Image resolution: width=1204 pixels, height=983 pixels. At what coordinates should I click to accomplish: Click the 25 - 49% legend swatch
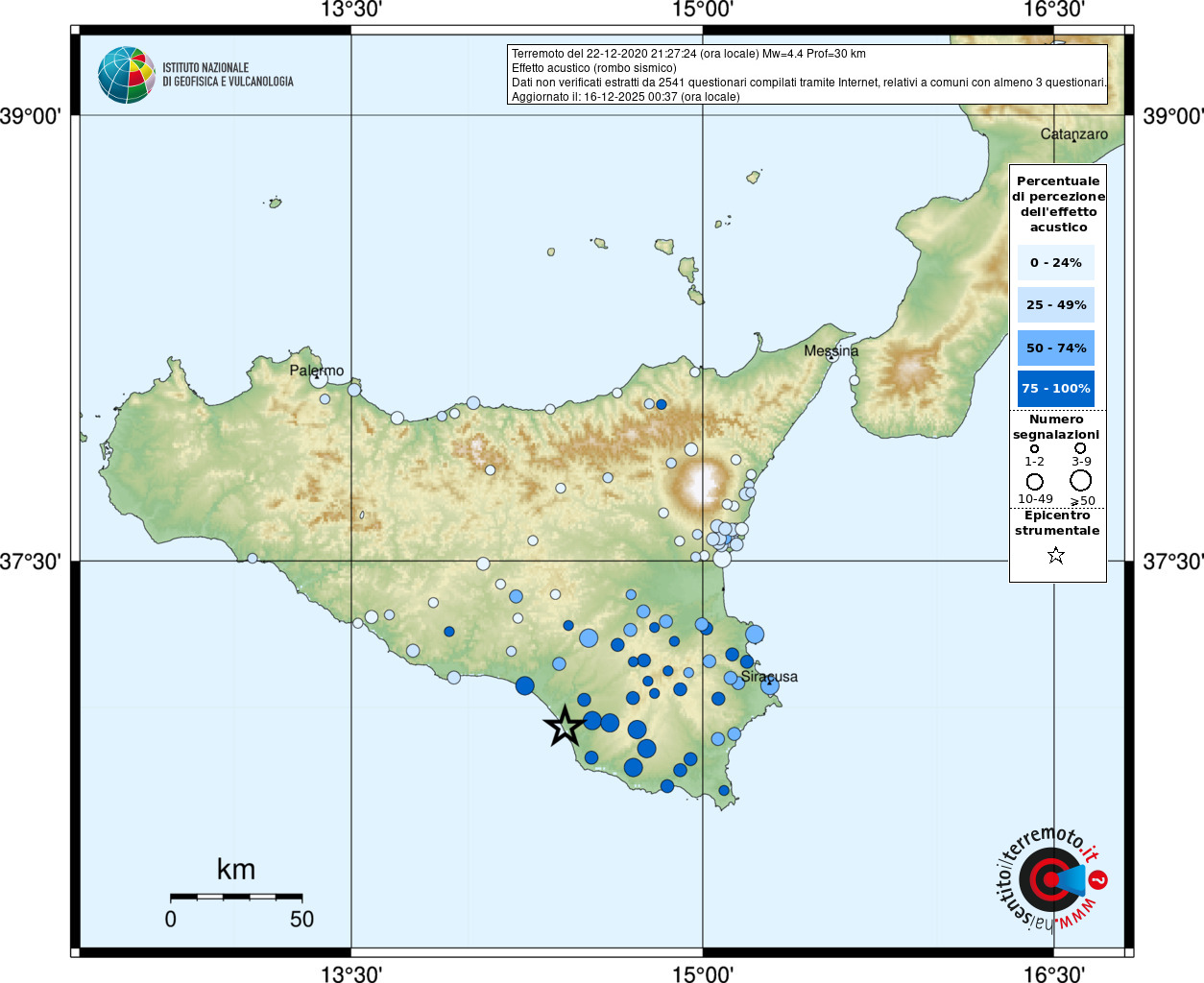pyautogui.click(x=1055, y=304)
